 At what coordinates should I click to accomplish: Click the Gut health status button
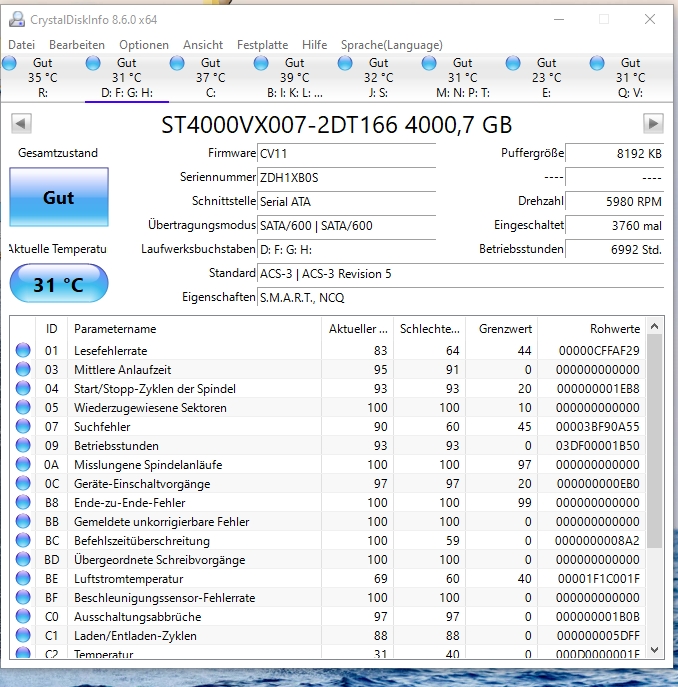click(x=59, y=197)
